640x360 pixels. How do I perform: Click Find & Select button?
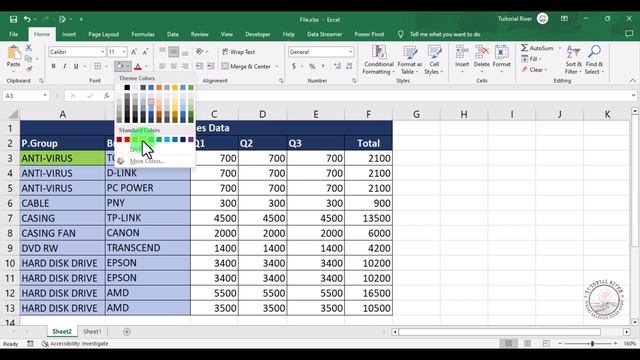click(x=594, y=60)
